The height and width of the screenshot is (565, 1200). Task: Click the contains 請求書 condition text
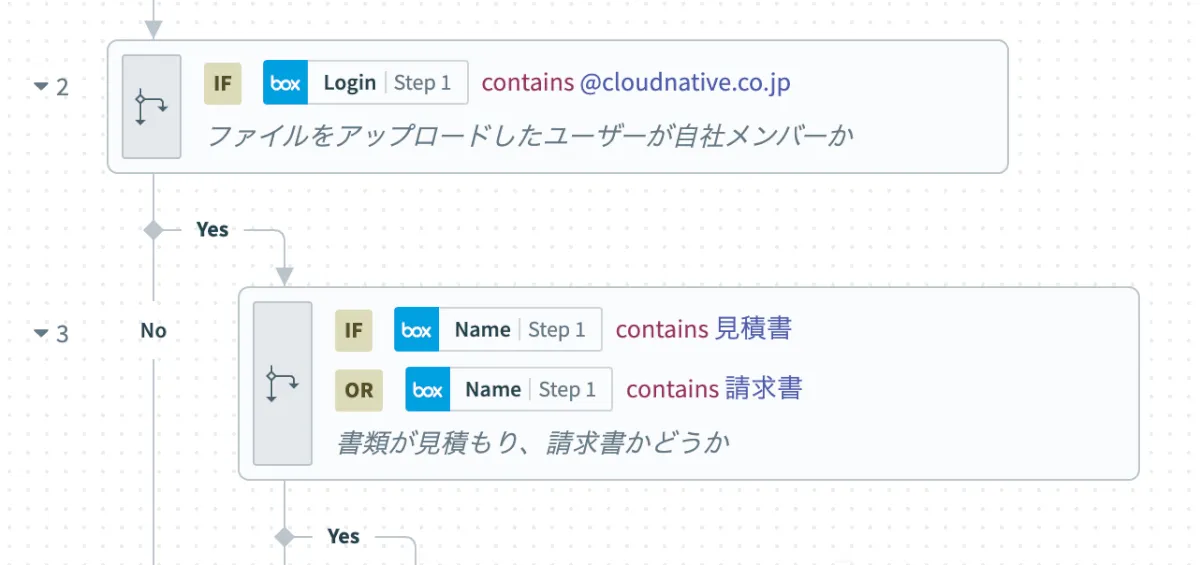click(x=714, y=389)
